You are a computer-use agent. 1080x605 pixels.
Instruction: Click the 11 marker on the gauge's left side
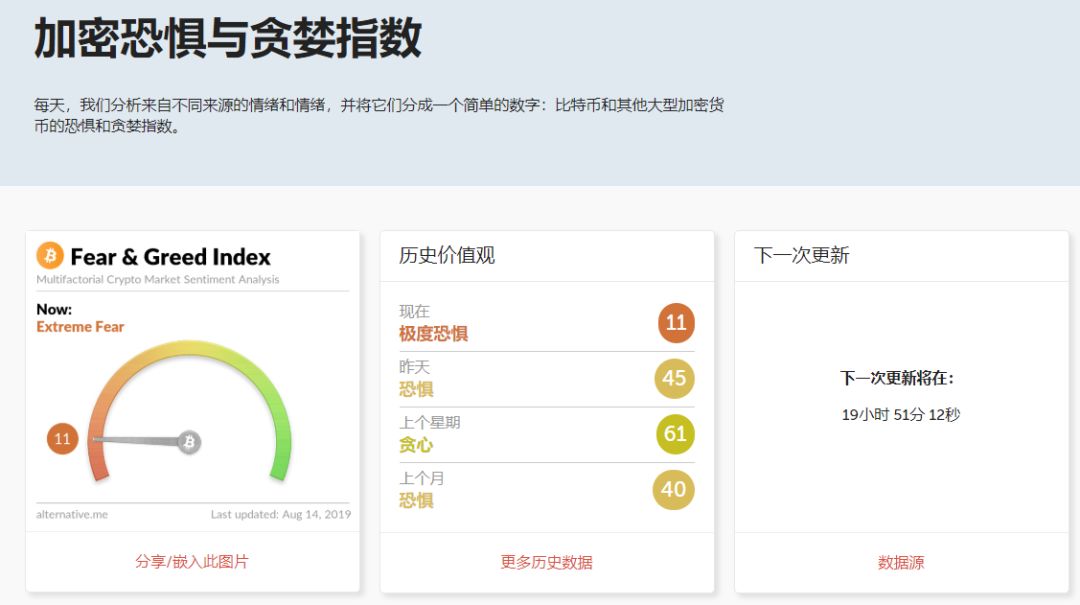[60, 437]
